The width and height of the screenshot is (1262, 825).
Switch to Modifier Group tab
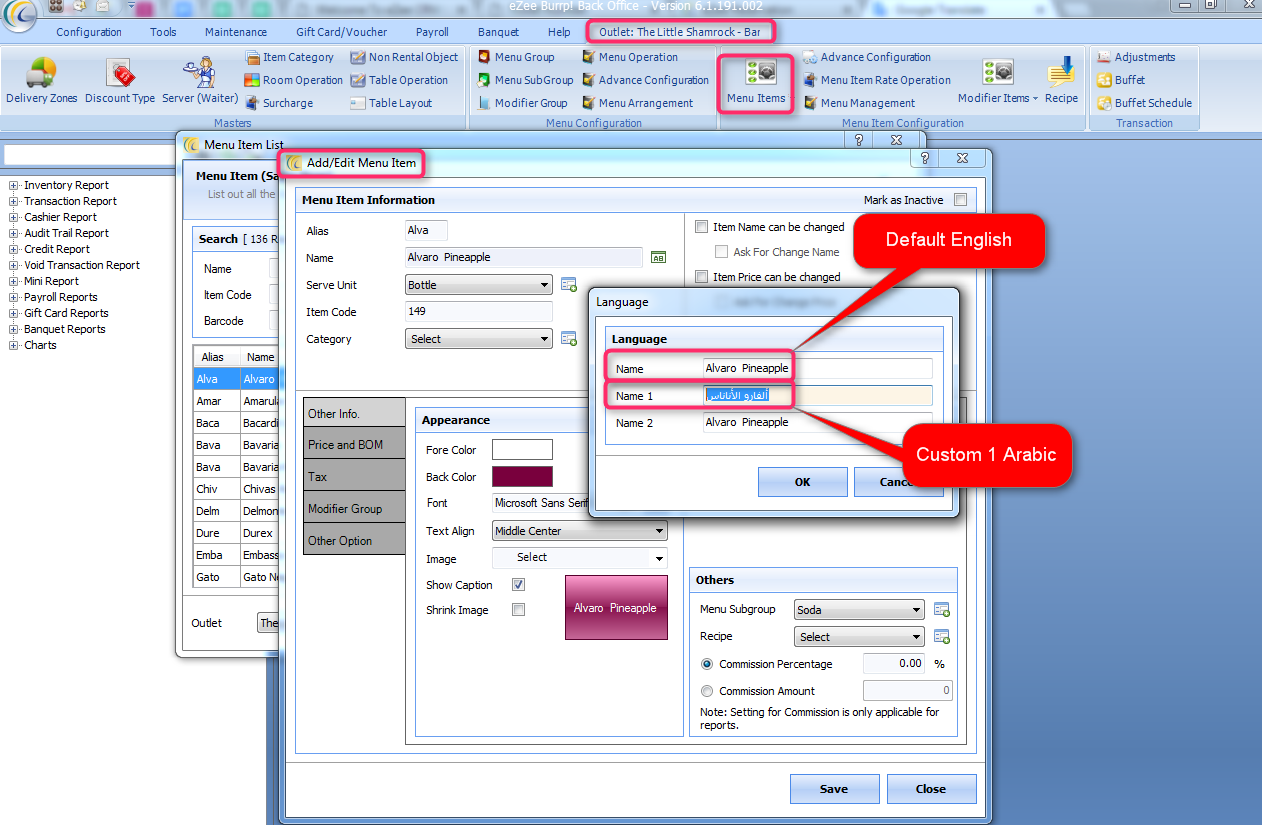coord(354,509)
